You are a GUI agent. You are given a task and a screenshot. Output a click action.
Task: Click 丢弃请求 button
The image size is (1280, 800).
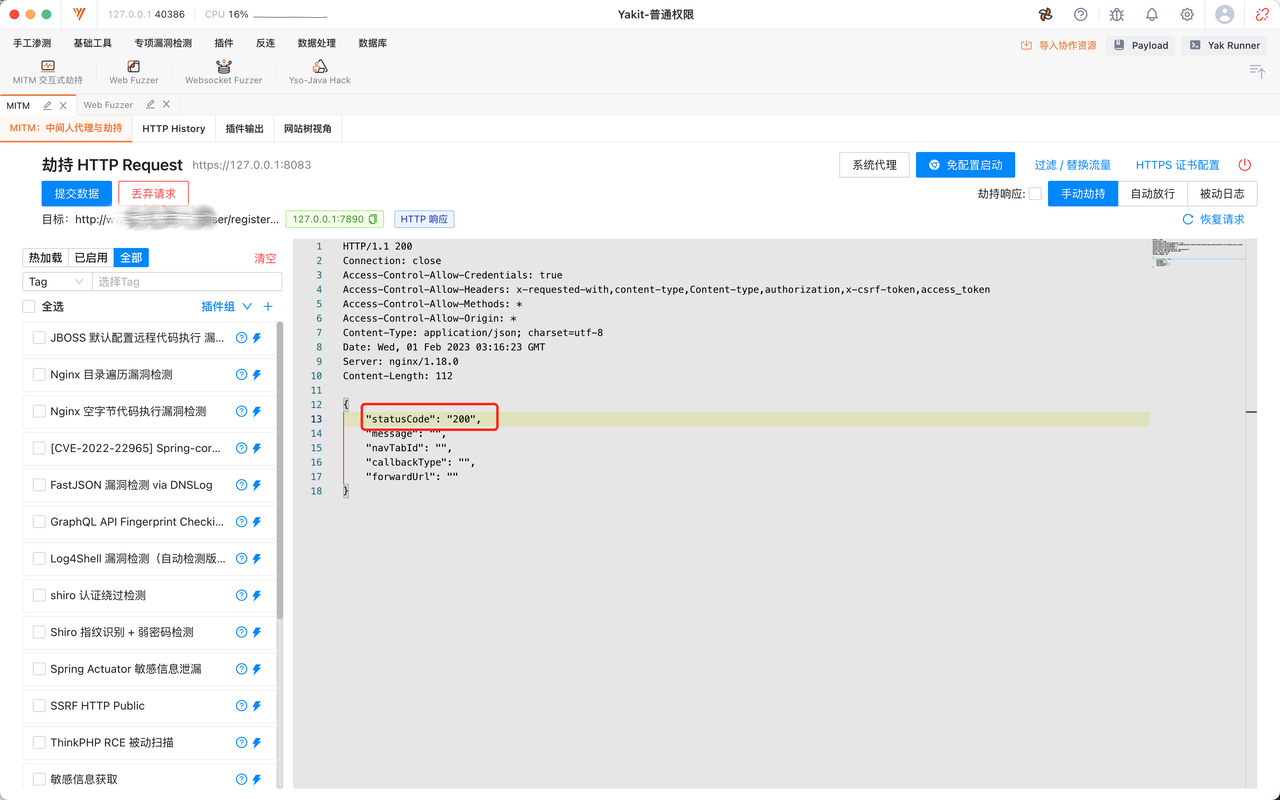[x=154, y=194]
